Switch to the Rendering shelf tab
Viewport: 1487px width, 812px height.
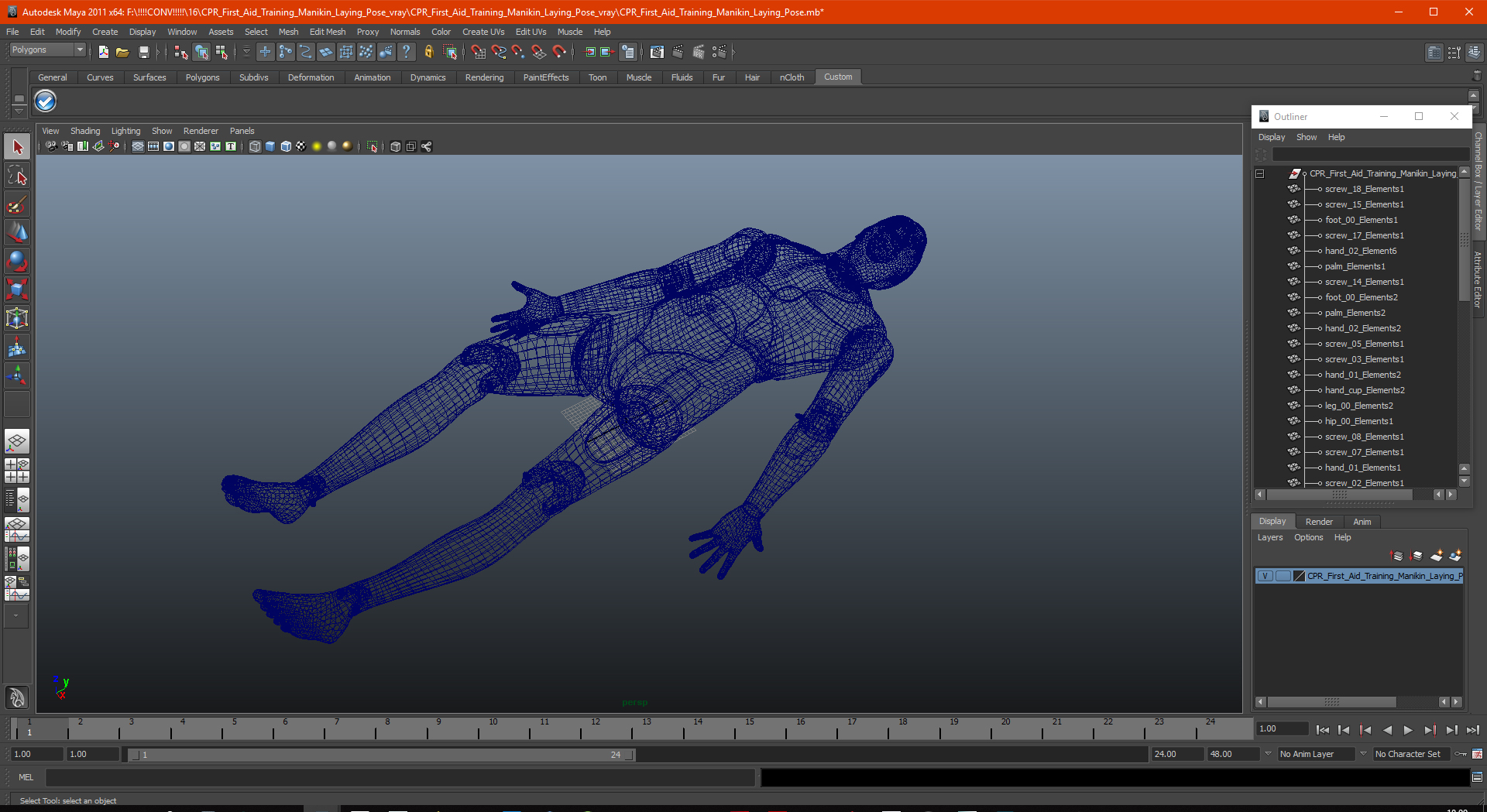[x=484, y=77]
